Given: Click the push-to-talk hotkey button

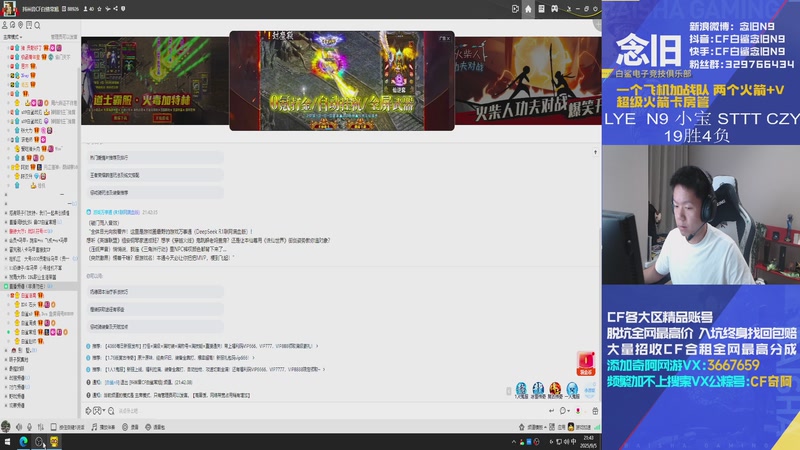Looking at the screenshot, I should tap(67, 427).
